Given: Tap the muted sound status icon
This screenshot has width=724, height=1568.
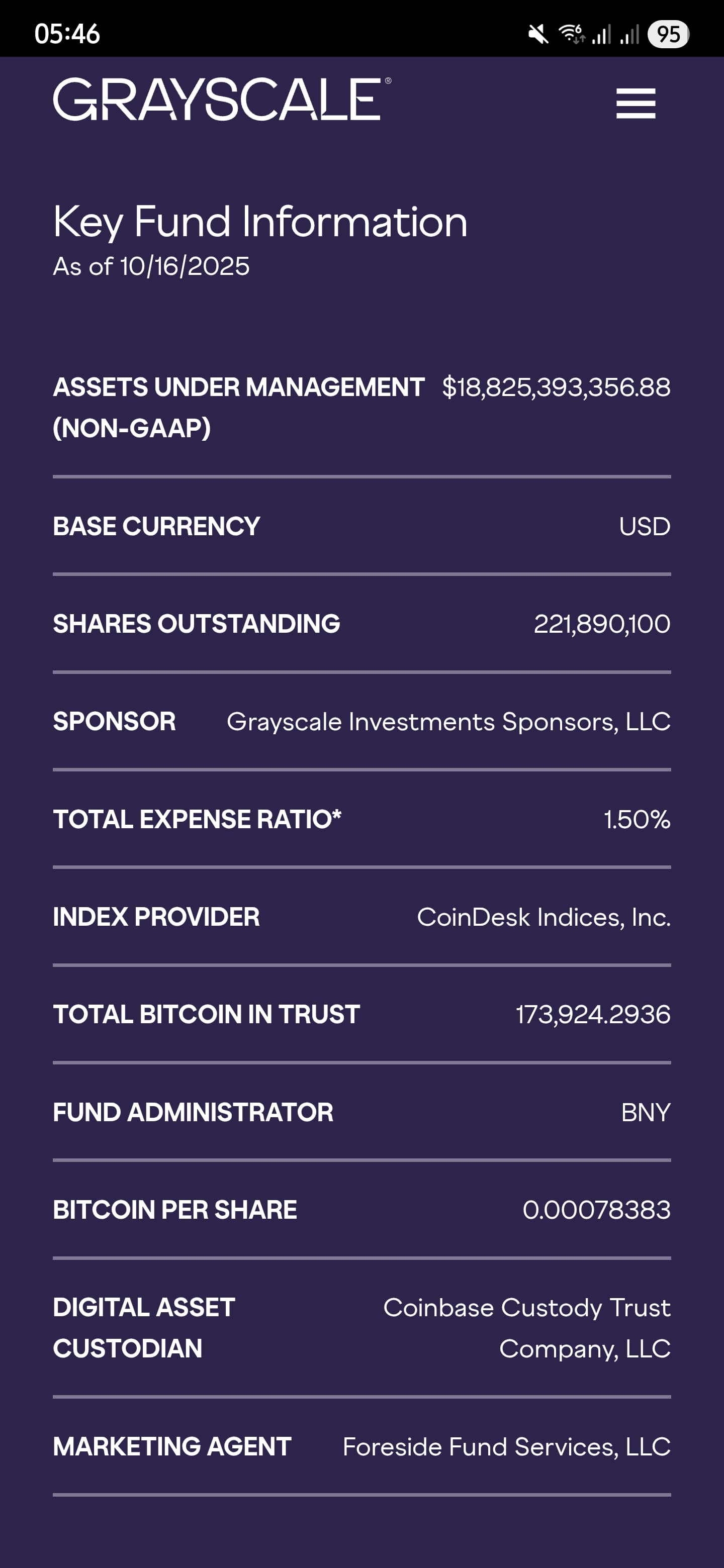Looking at the screenshot, I should click(x=538, y=34).
